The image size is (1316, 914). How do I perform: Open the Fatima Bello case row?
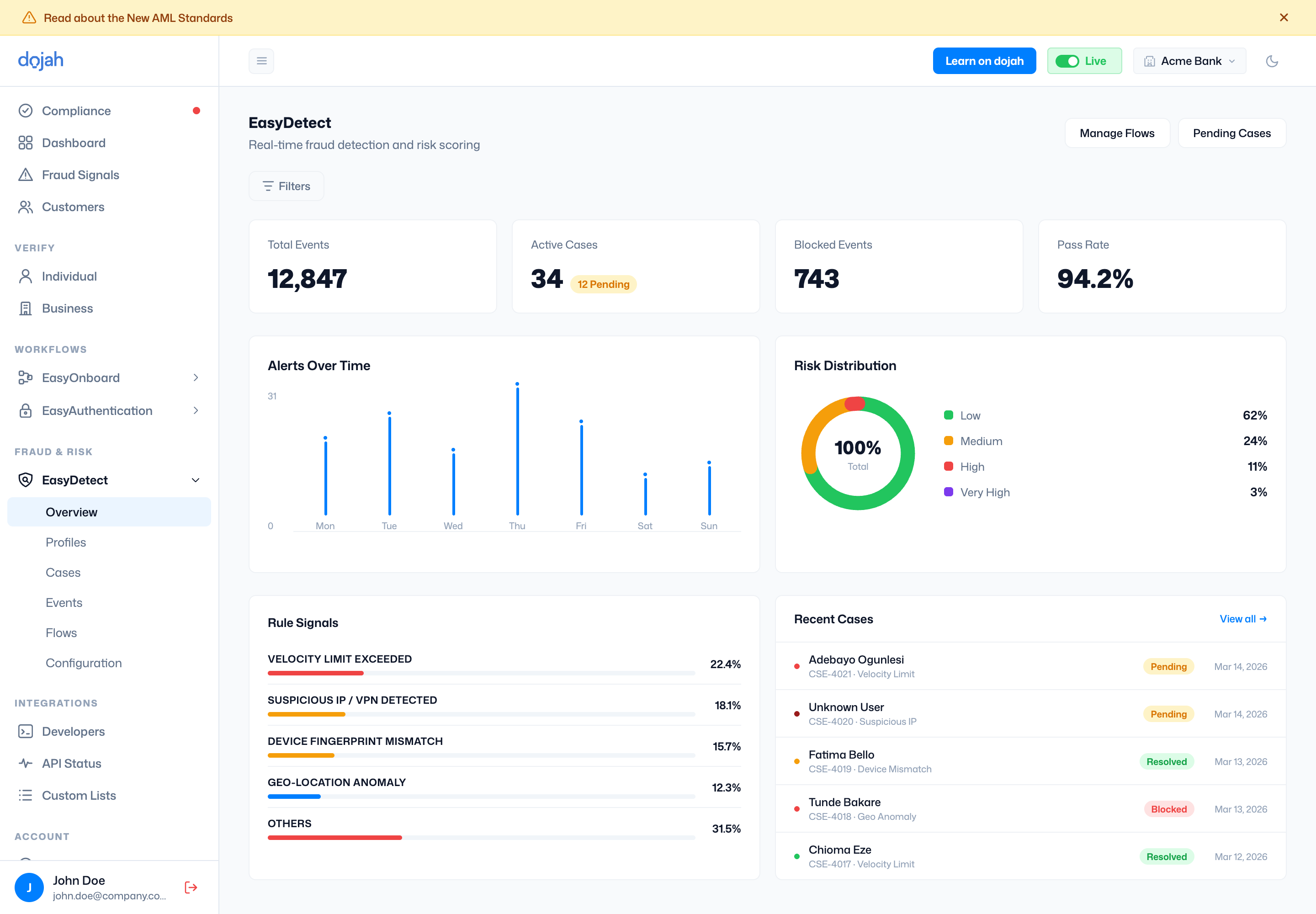(x=1030, y=762)
